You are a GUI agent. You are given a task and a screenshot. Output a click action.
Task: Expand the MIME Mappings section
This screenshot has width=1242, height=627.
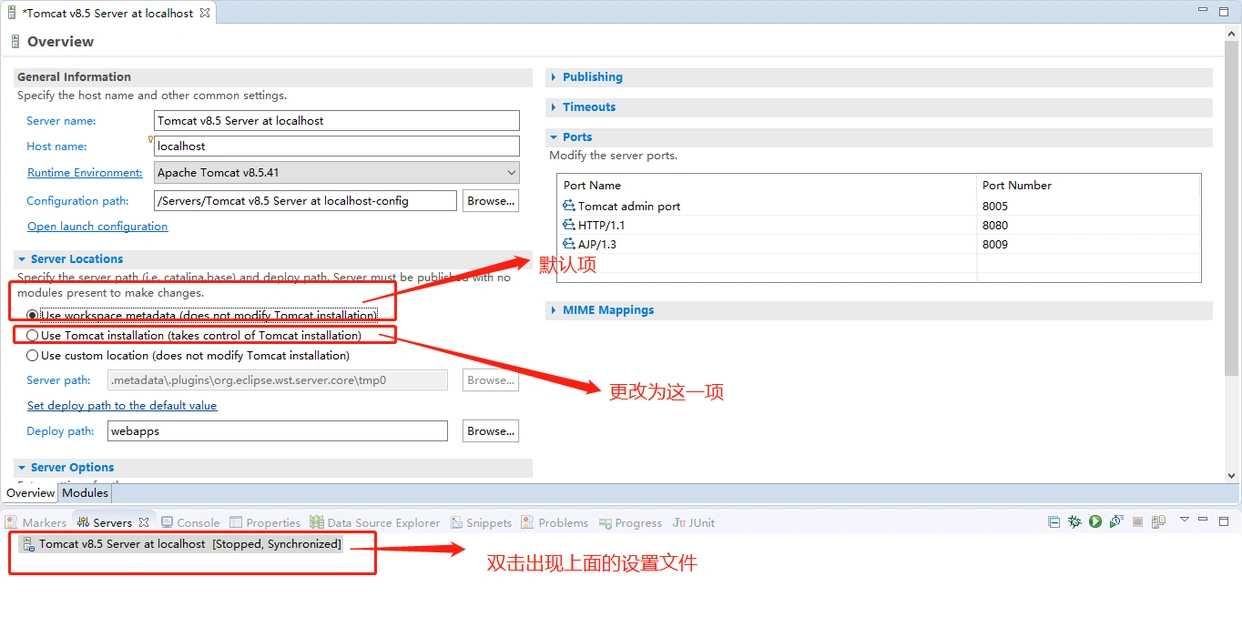[554, 310]
